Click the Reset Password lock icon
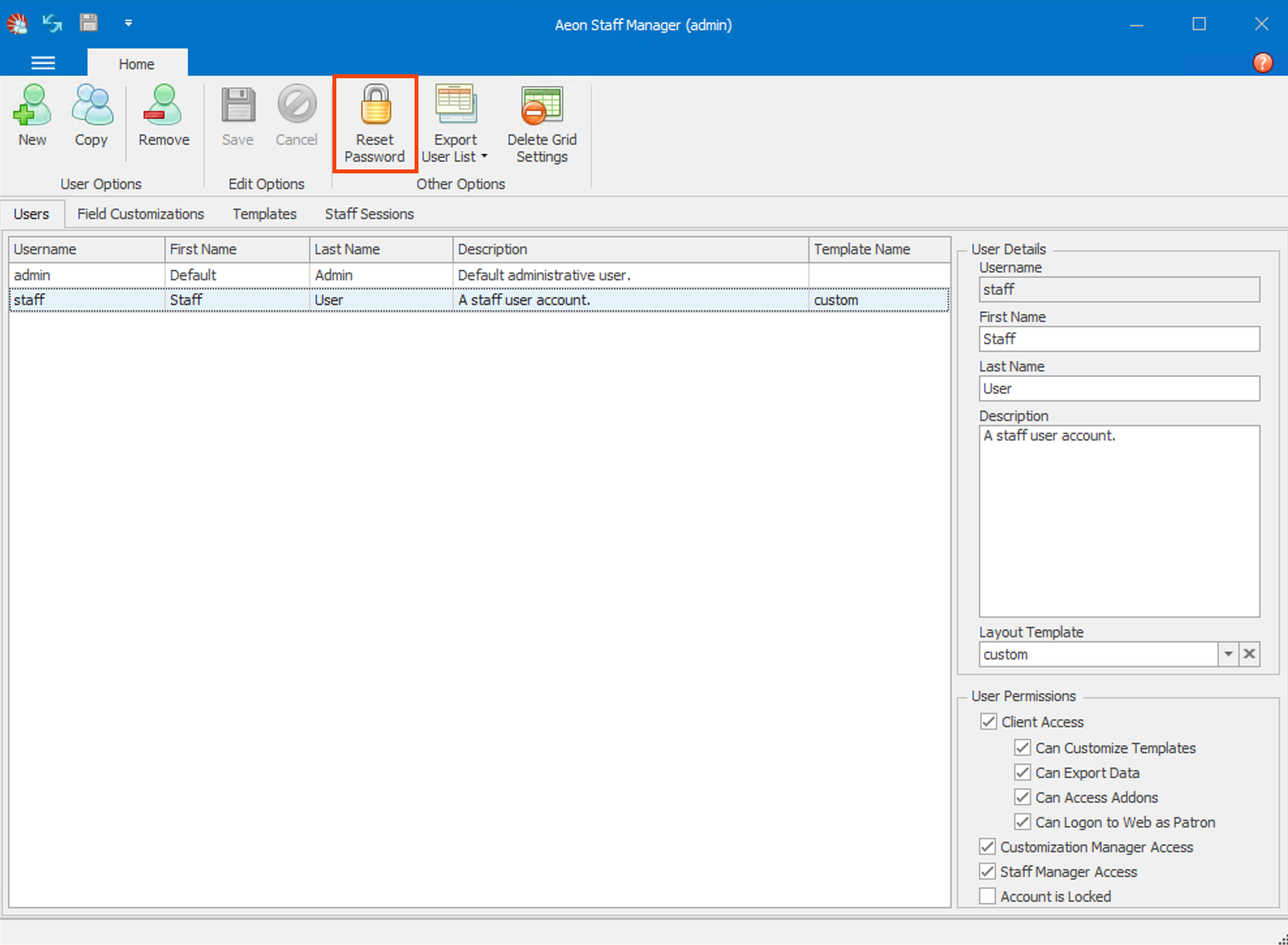This screenshot has width=1288, height=945. click(374, 104)
